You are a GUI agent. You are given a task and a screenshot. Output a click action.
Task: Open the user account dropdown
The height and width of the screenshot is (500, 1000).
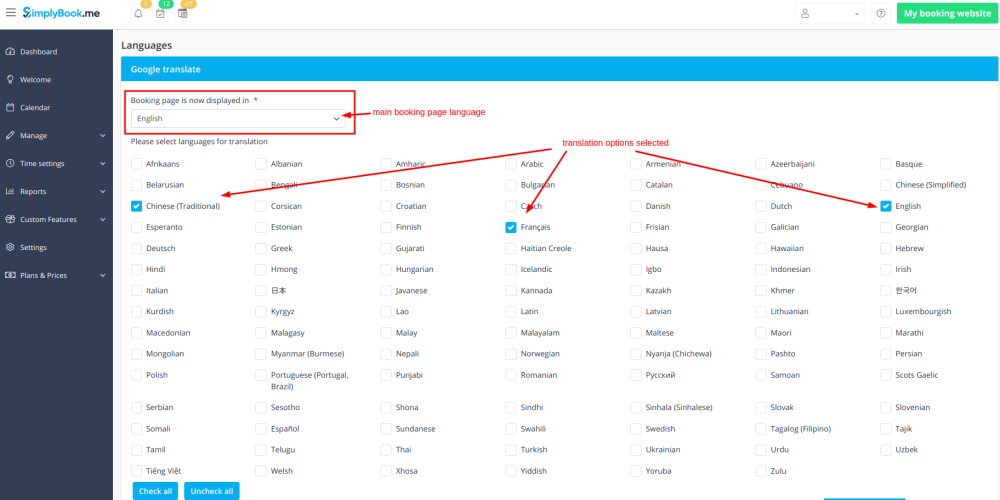[x=830, y=13]
